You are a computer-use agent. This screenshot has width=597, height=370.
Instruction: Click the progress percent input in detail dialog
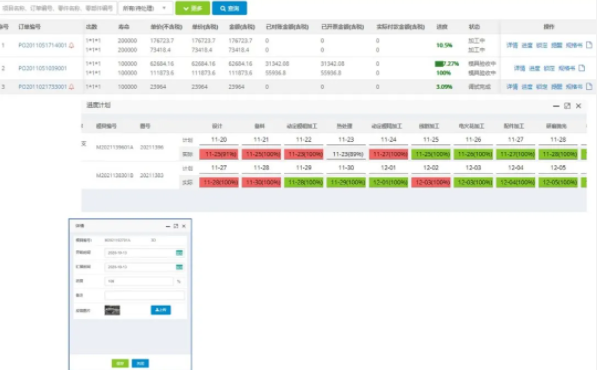coord(139,281)
